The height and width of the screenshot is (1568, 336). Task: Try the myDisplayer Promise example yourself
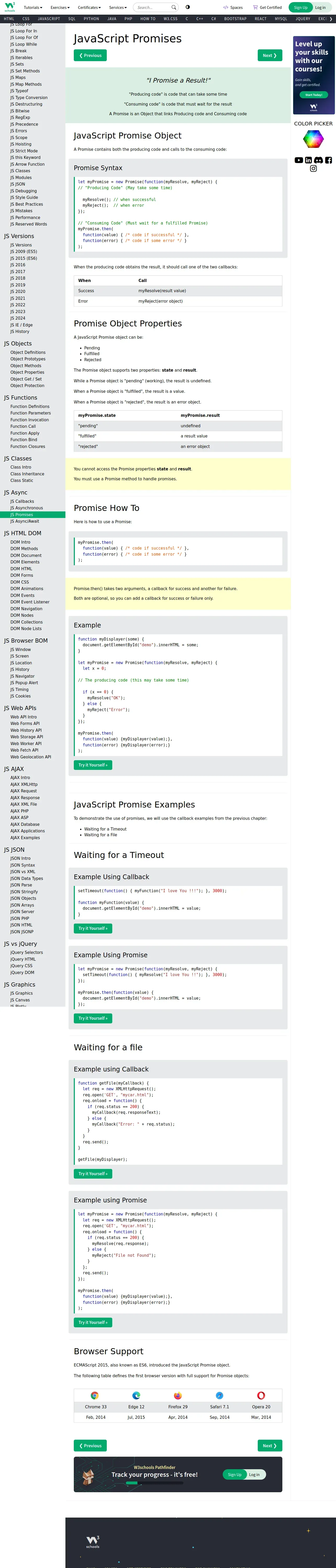point(93,765)
